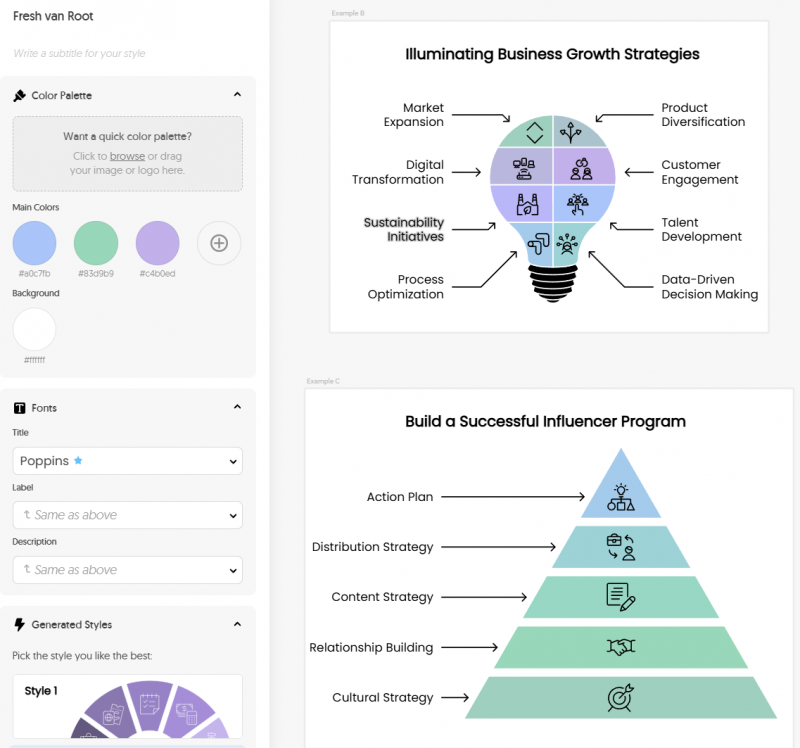Click the Color Palette paintbrush icon
The width and height of the screenshot is (800, 748).
pos(19,96)
